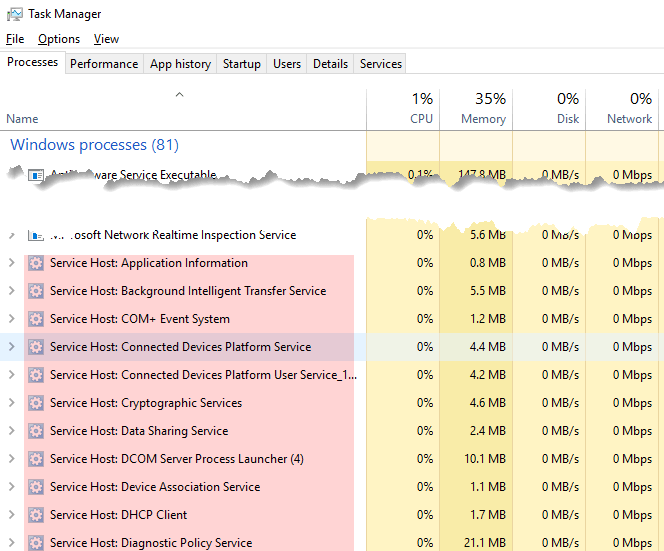The height and width of the screenshot is (551, 664).
Task: Open the Options menu
Action: 59,39
